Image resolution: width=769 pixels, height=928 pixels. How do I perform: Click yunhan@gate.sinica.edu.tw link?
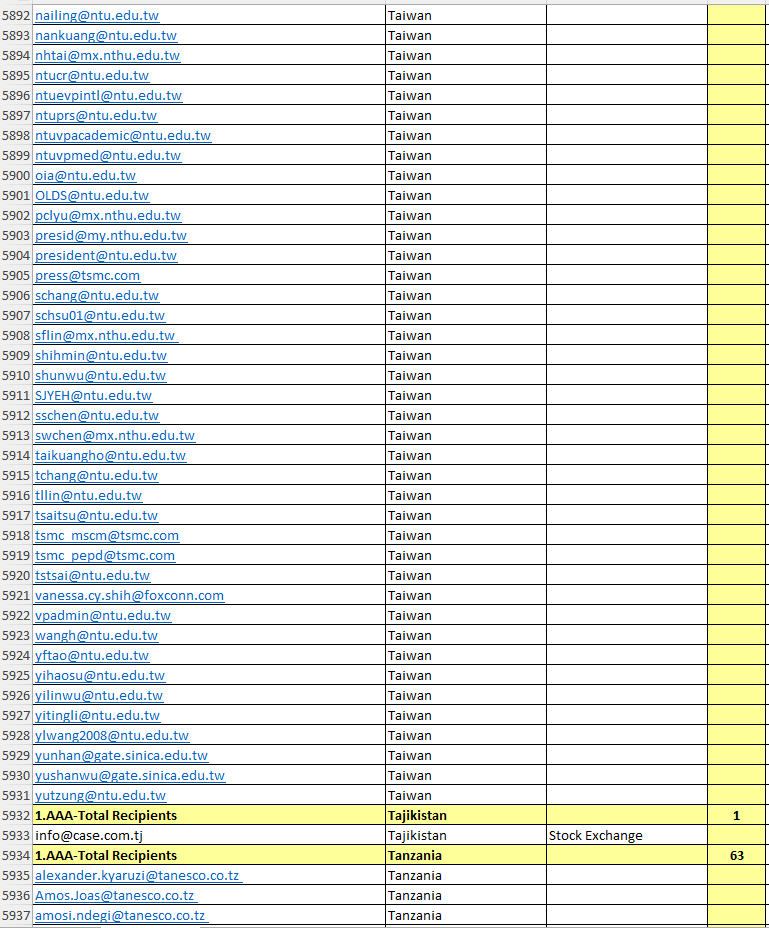pos(121,756)
